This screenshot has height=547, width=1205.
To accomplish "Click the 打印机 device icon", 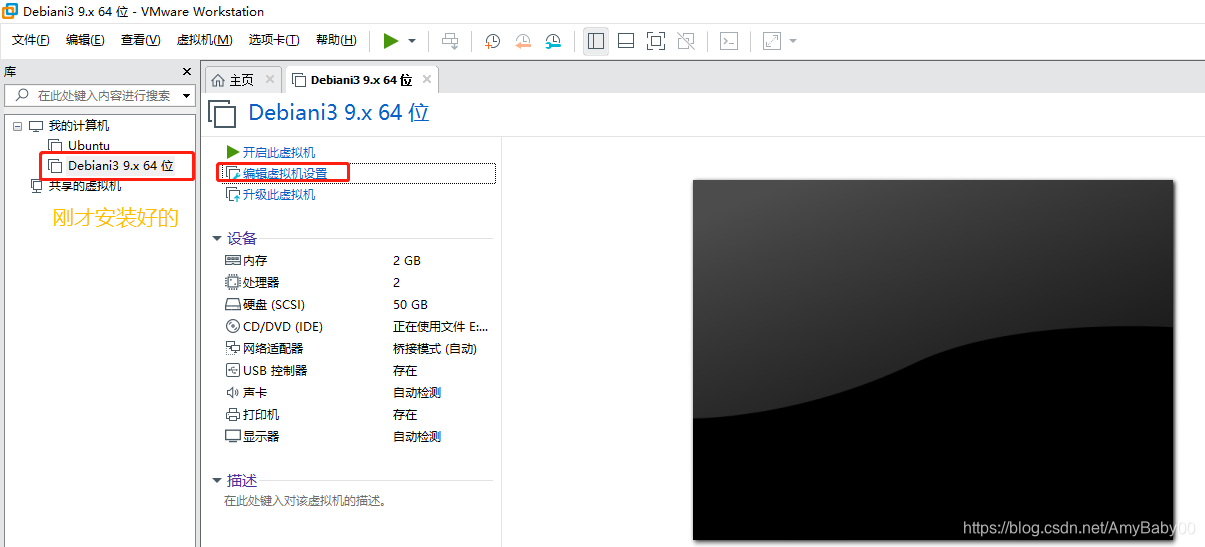I will (x=233, y=415).
